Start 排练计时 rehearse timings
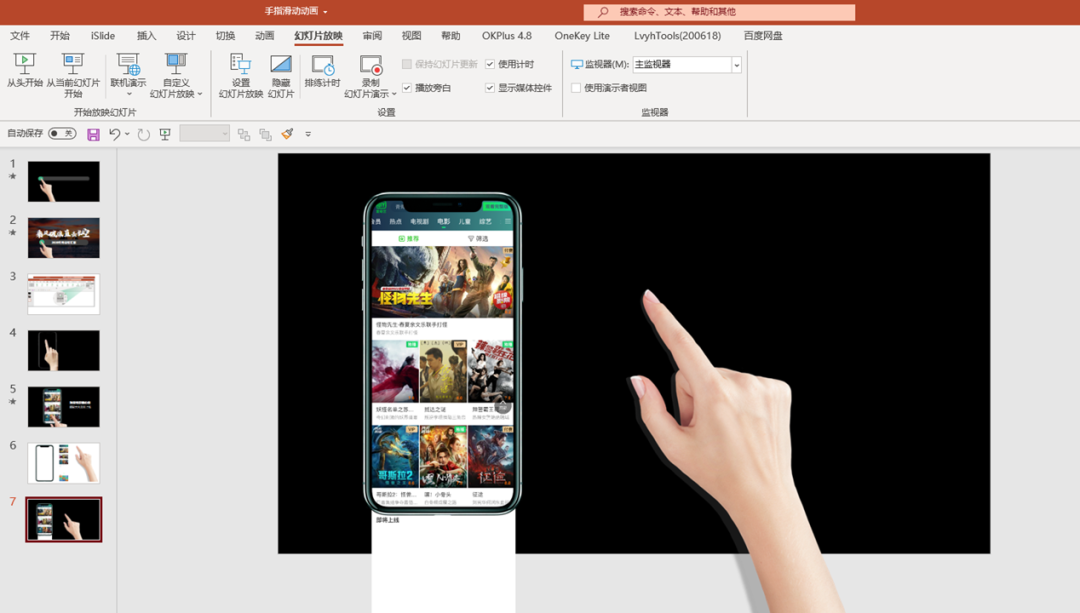Screen dimensions: 1080x613 tap(322, 71)
